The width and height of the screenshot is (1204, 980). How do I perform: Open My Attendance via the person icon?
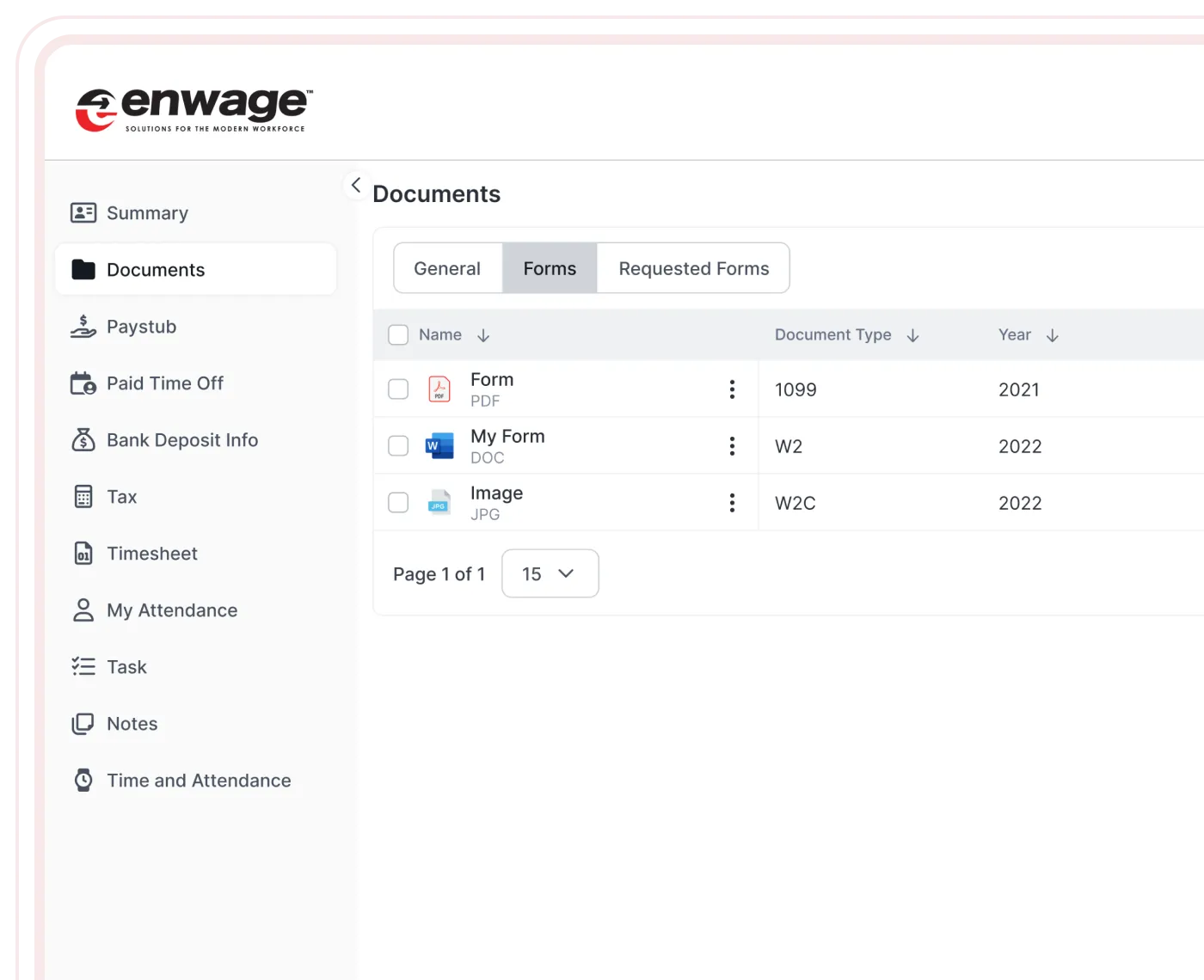coord(83,610)
